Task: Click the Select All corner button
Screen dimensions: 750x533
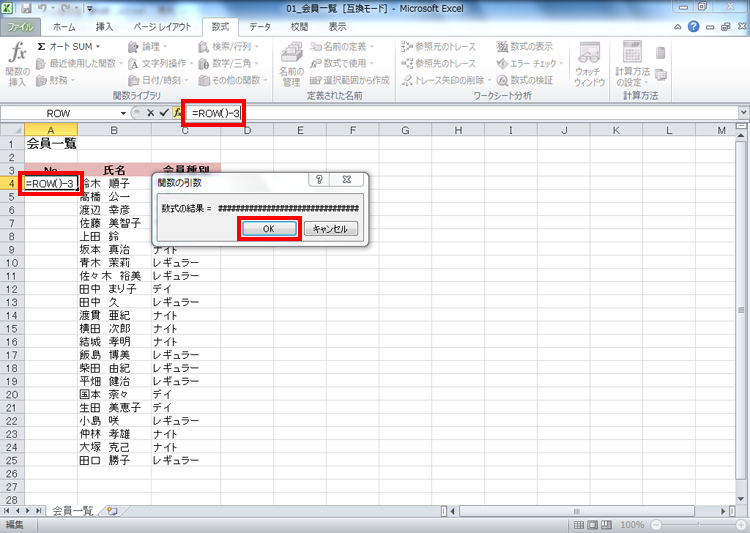Action: point(12,130)
